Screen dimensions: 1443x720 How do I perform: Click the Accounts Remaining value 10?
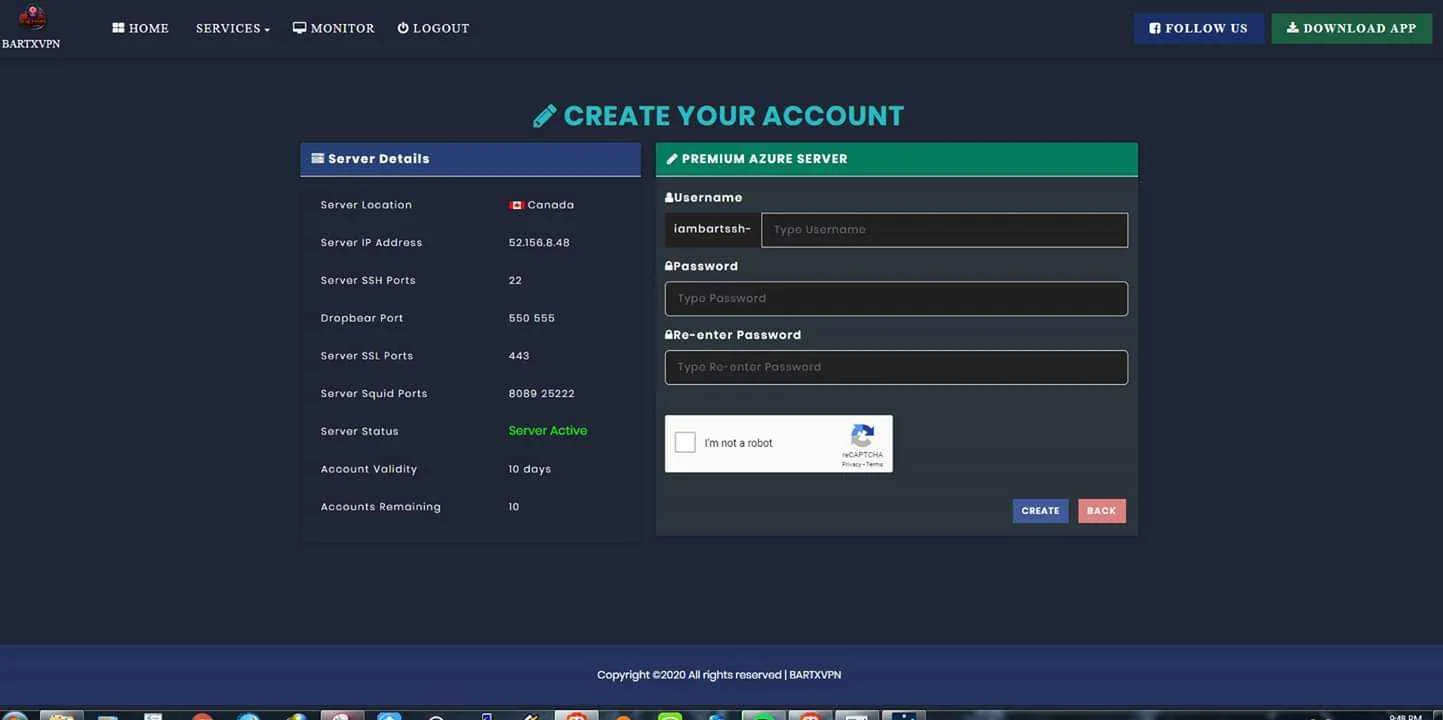(514, 507)
